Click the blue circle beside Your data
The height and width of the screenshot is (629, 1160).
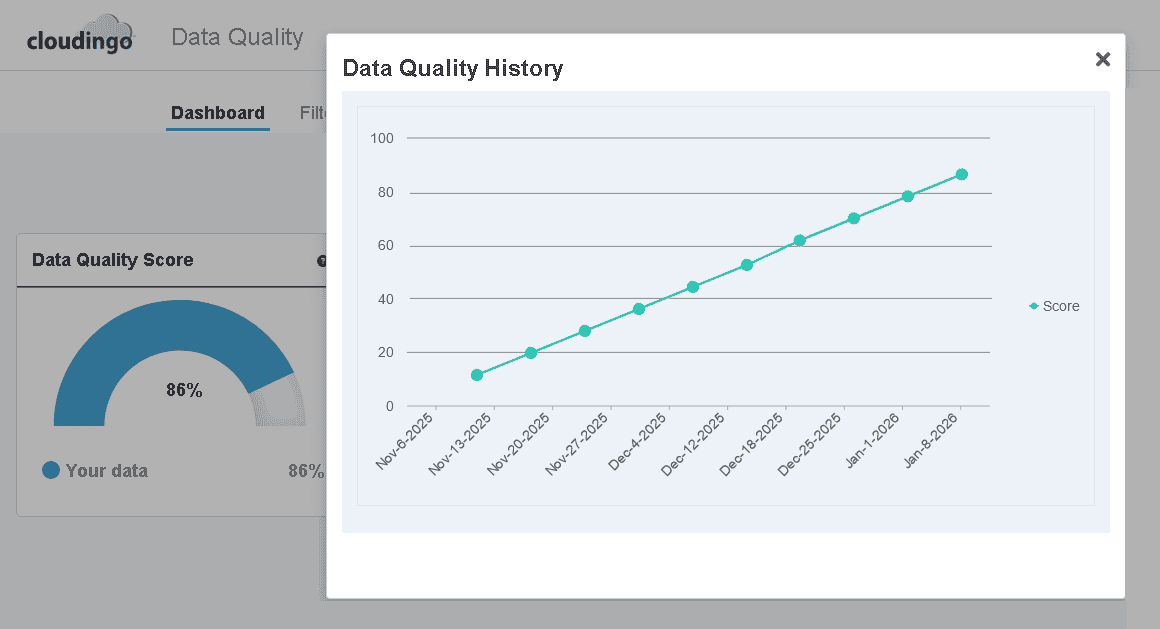(52, 470)
